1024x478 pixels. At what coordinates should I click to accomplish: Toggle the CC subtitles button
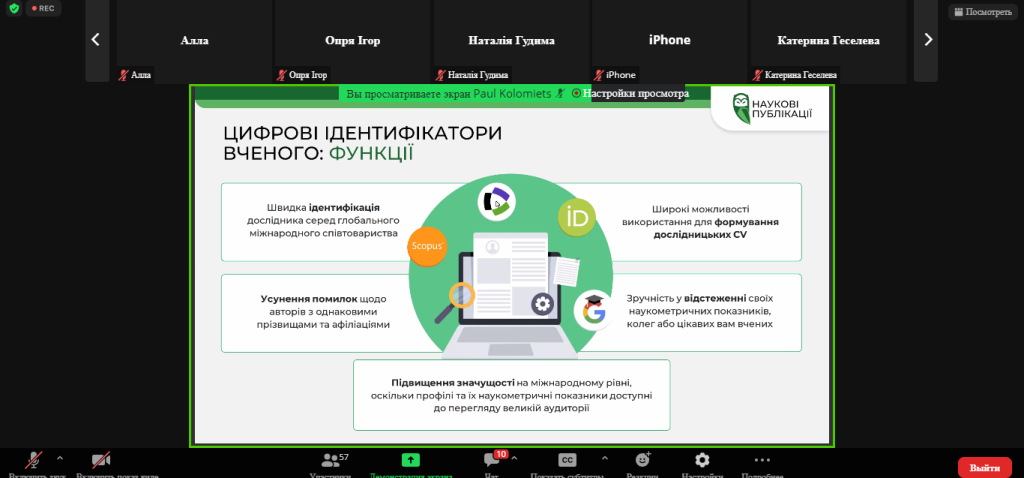tap(567, 461)
